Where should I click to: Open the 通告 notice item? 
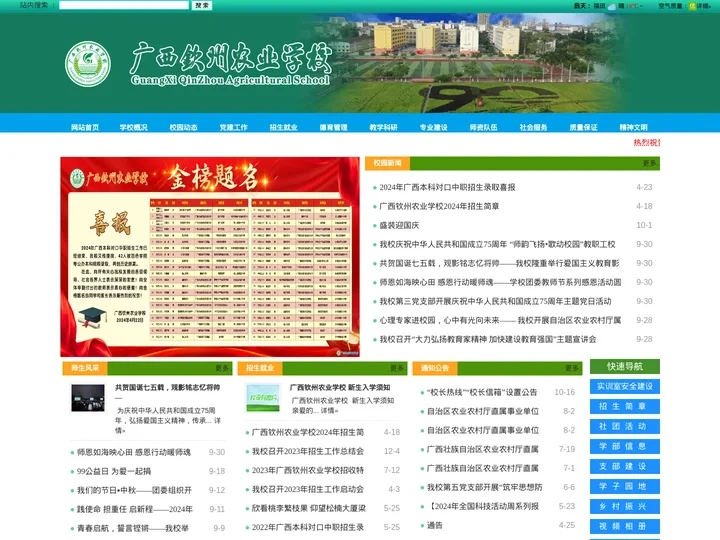[x=434, y=525]
